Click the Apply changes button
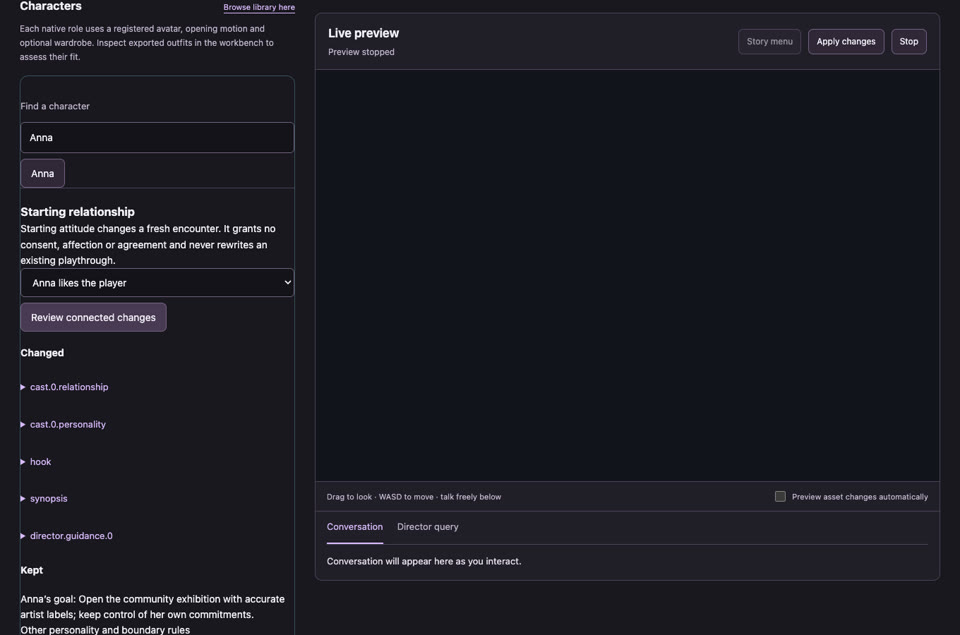The image size is (960, 635). click(846, 42)
